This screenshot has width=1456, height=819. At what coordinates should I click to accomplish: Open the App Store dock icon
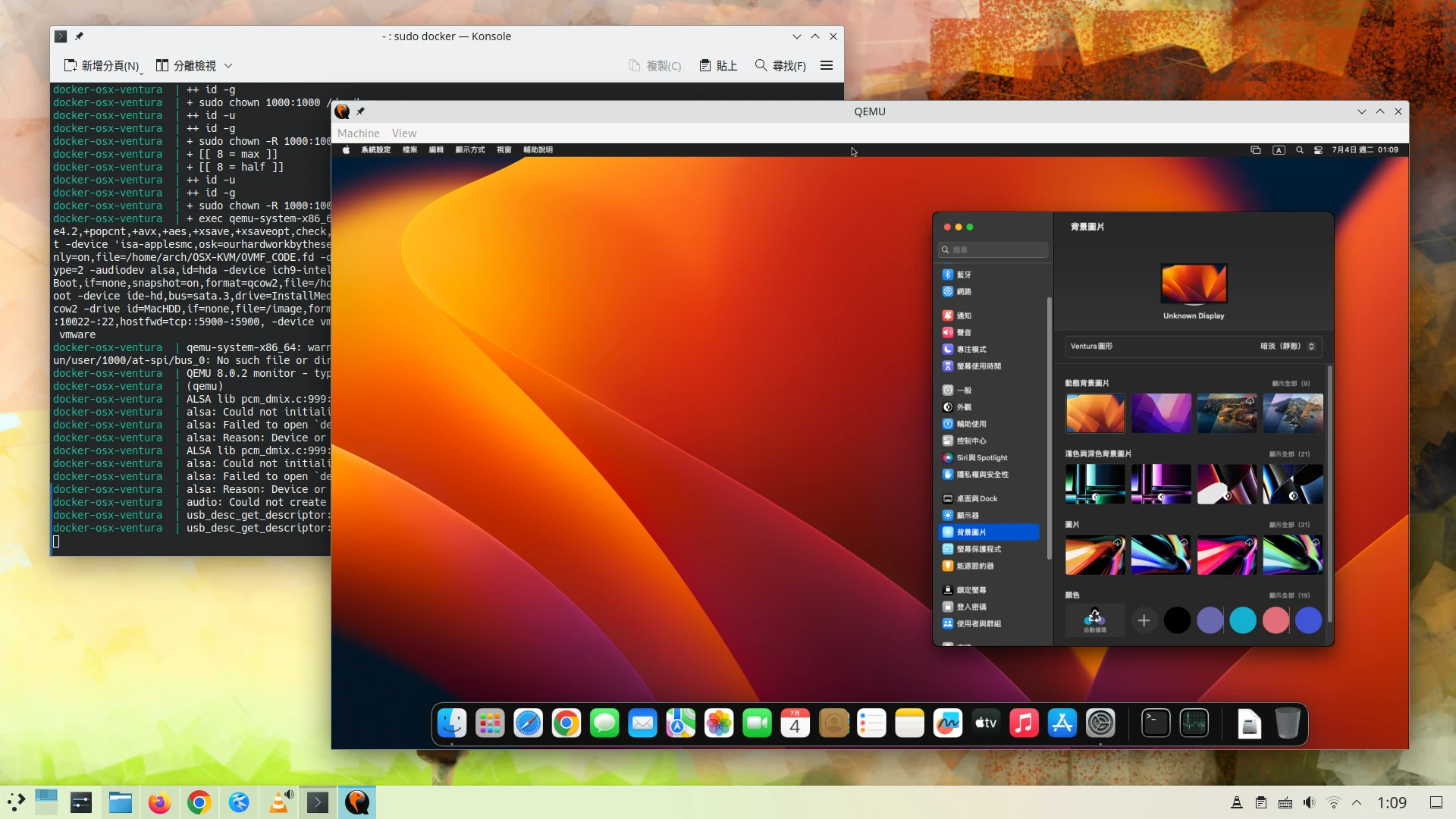[1062, 723]
